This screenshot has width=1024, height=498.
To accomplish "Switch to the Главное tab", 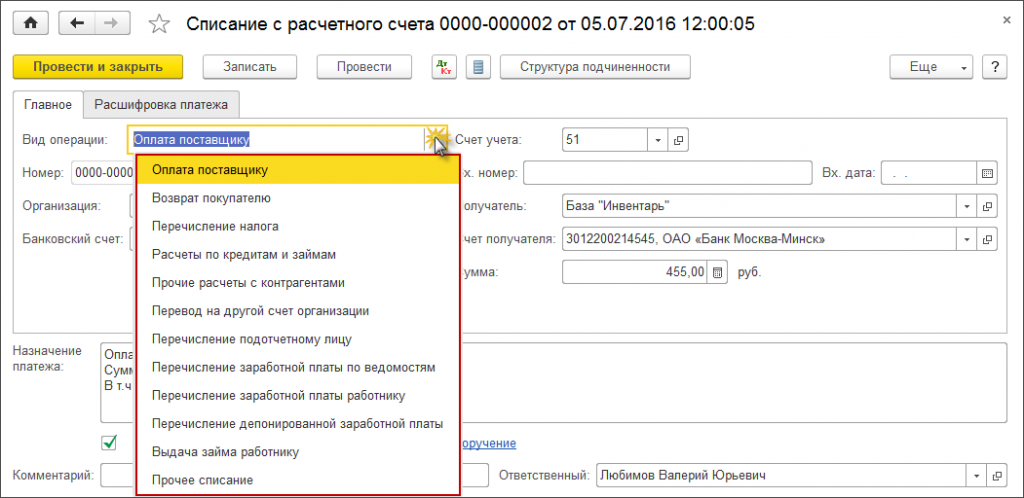I will (x=47, y=104).
